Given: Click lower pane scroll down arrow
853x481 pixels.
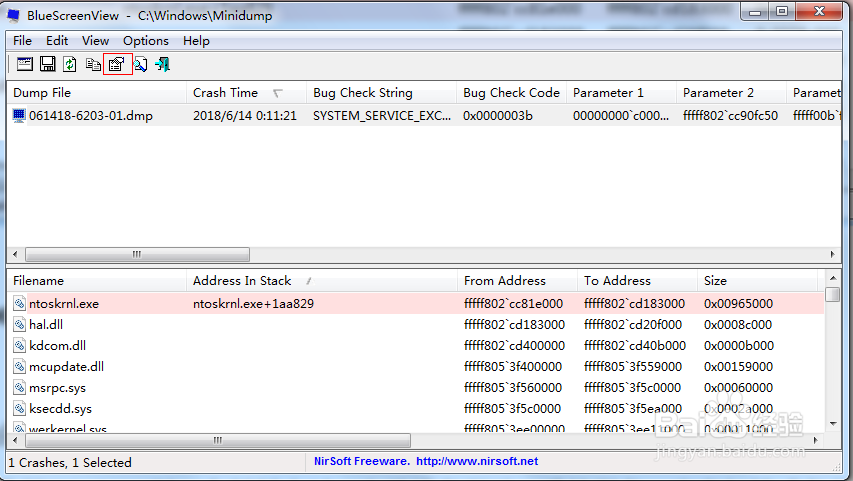Looking at the screenshot, I should 833,423.
